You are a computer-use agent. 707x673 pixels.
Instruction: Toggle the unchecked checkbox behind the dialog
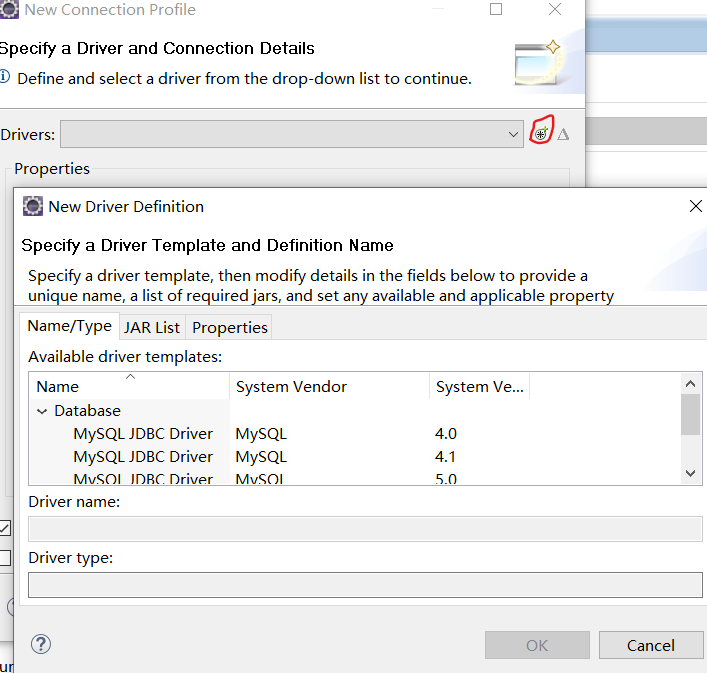(5, 558)
